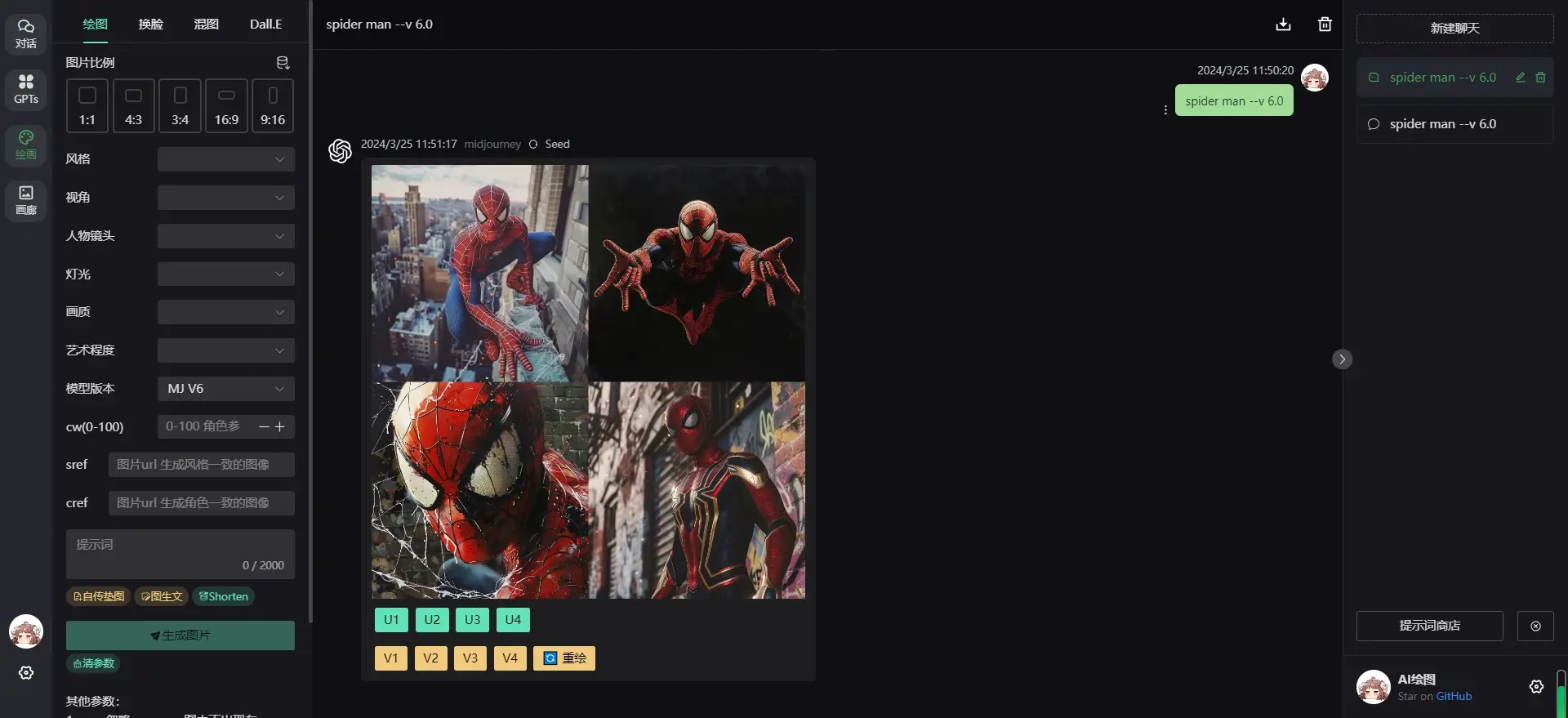The width and height of the screenshot is (1568, 718).
Task: Create variation with V4 button
Action: pyautogui.click(x=510, y=658)
